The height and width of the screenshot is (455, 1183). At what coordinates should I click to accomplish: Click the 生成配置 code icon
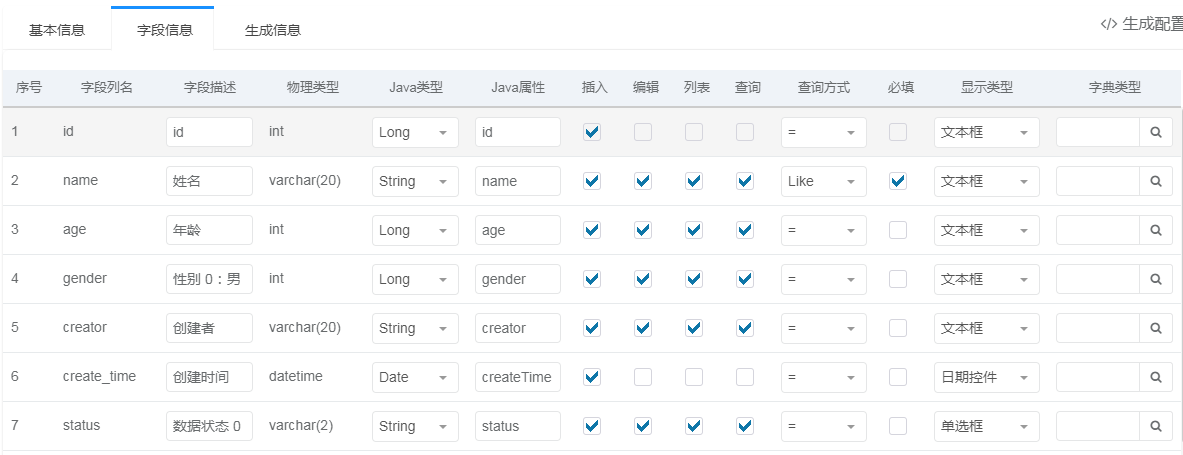pyautogui.click(x=1108, y=24)
